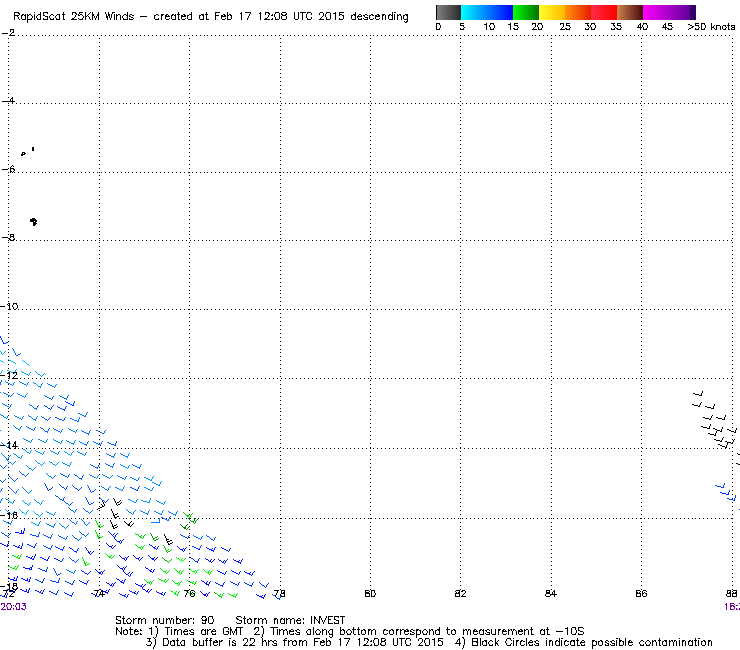This screenshot has height=650, width=740.
Task: Click the longitude label 80
Action: tap(370, 593)
